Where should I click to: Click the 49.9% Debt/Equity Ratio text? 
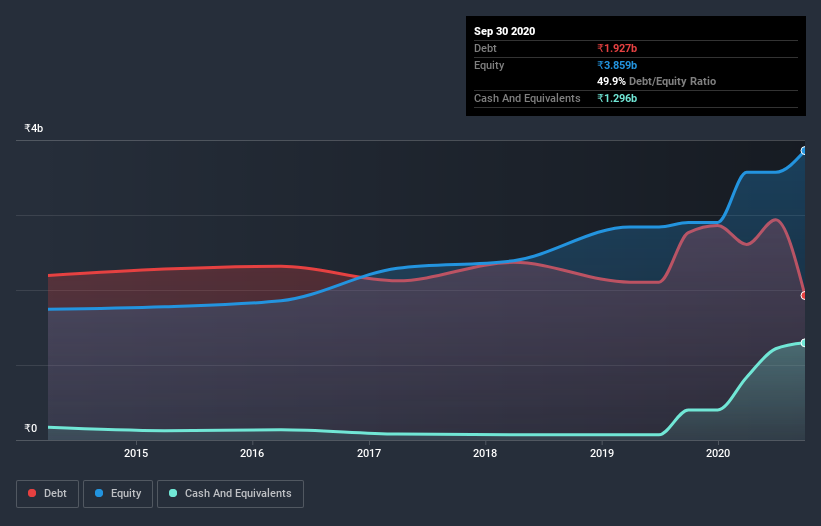pyautogui.click(x=656, y=81)
